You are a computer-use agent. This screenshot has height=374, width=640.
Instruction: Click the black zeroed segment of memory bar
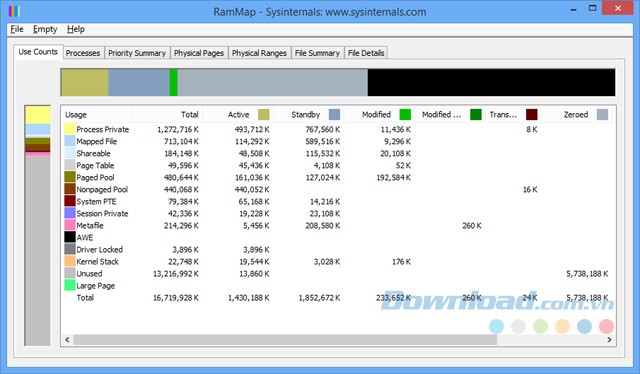point(491,82)
